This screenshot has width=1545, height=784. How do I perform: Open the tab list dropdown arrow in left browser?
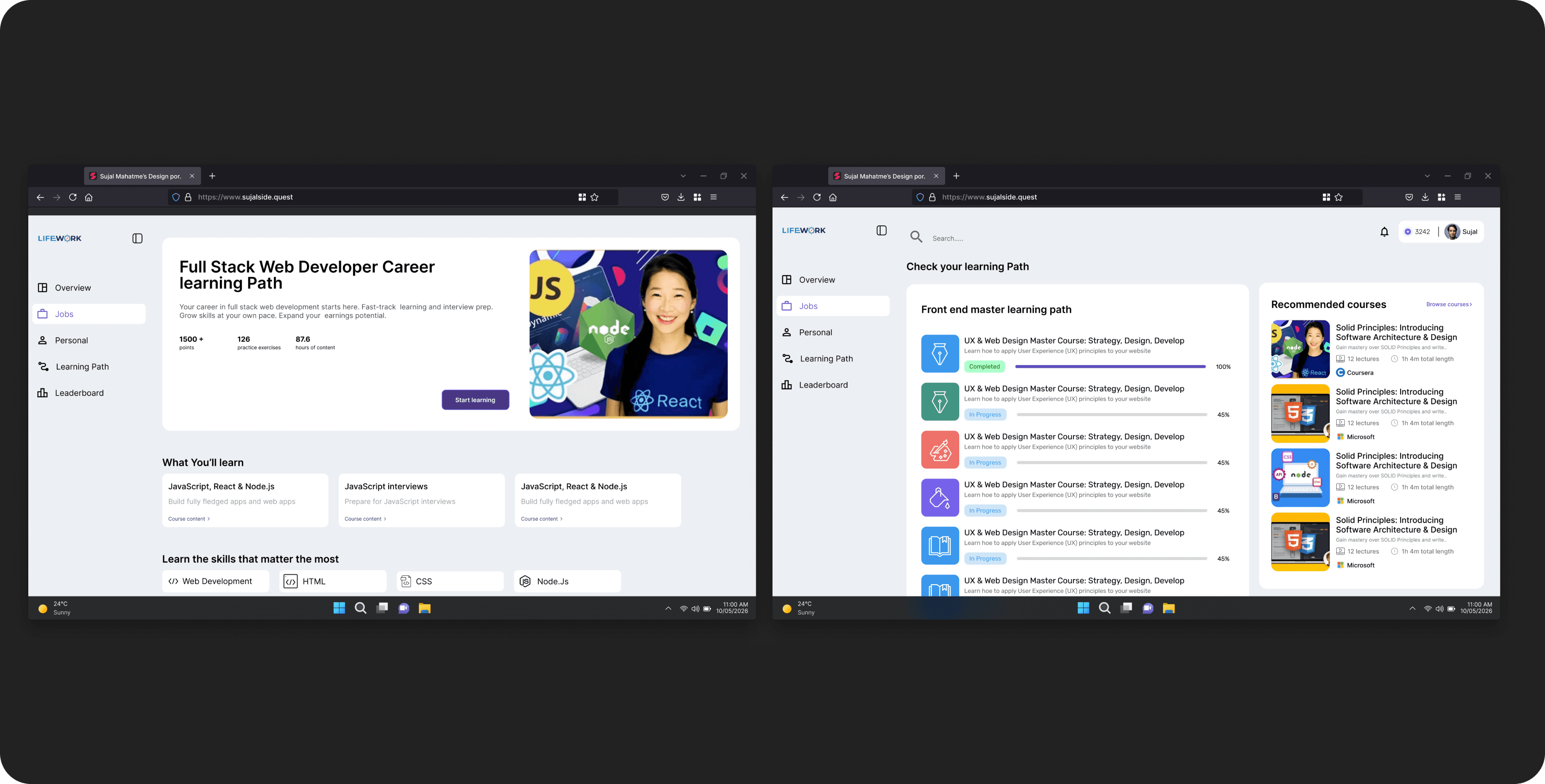pos(682,176)
